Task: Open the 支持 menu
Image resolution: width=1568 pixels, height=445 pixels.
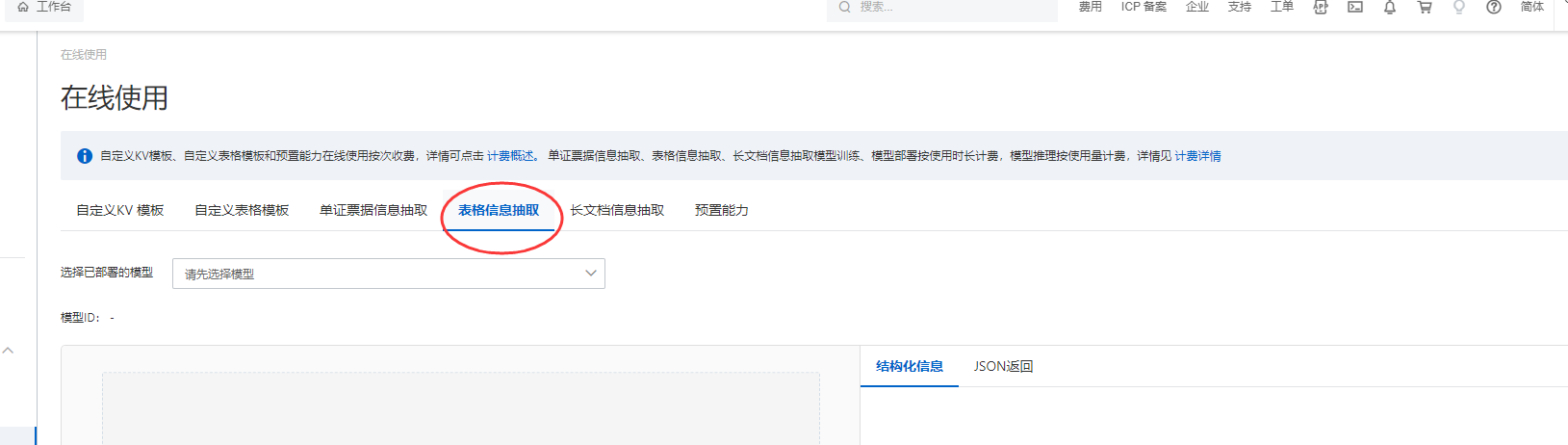Action: point(1240,7)
